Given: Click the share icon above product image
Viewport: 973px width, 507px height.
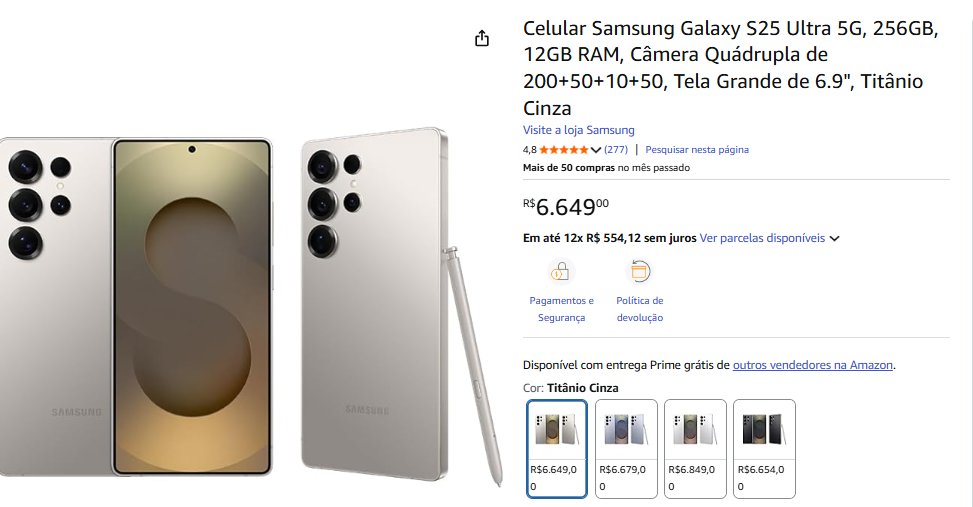Looking at the screenshot, I should coord(482,38).
